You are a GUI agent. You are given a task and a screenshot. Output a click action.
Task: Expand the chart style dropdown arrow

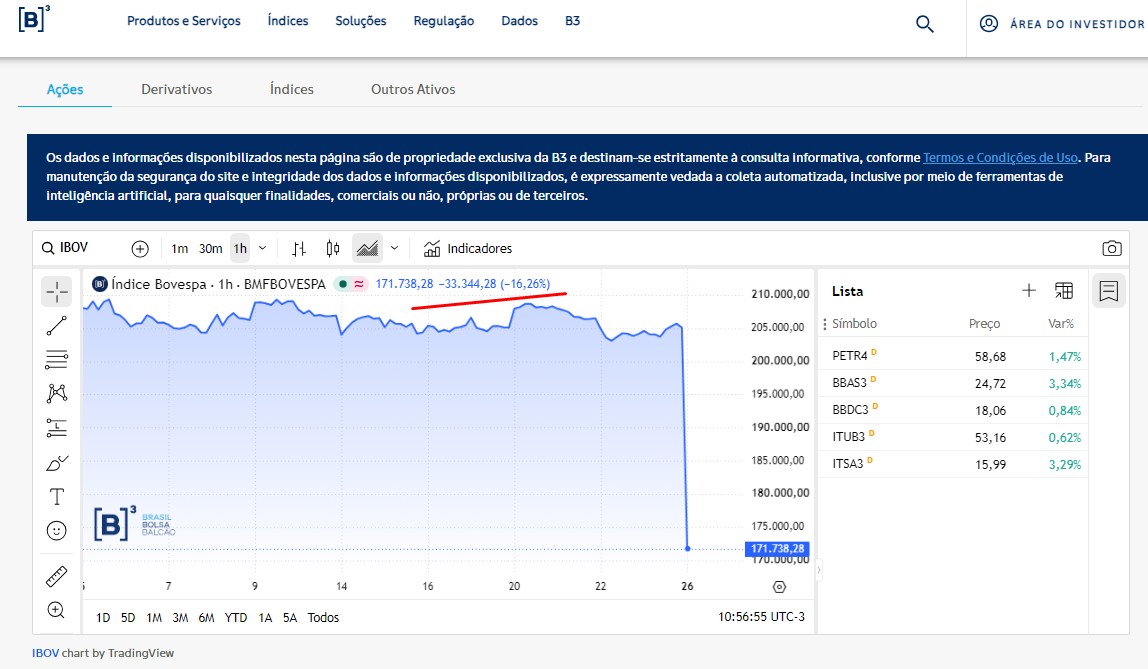[x=394, y=248]
